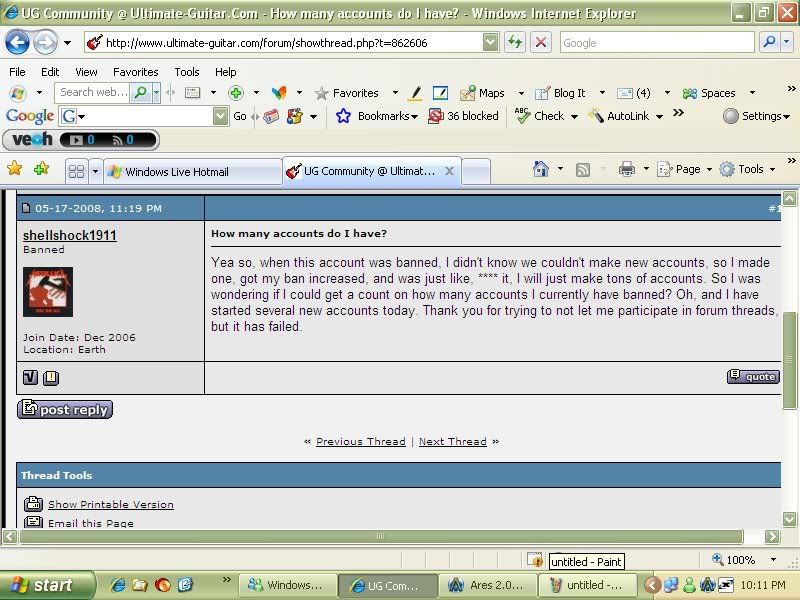Go to the Next Thread link
The height and width of the screenshot is (600, 800).
453,441
